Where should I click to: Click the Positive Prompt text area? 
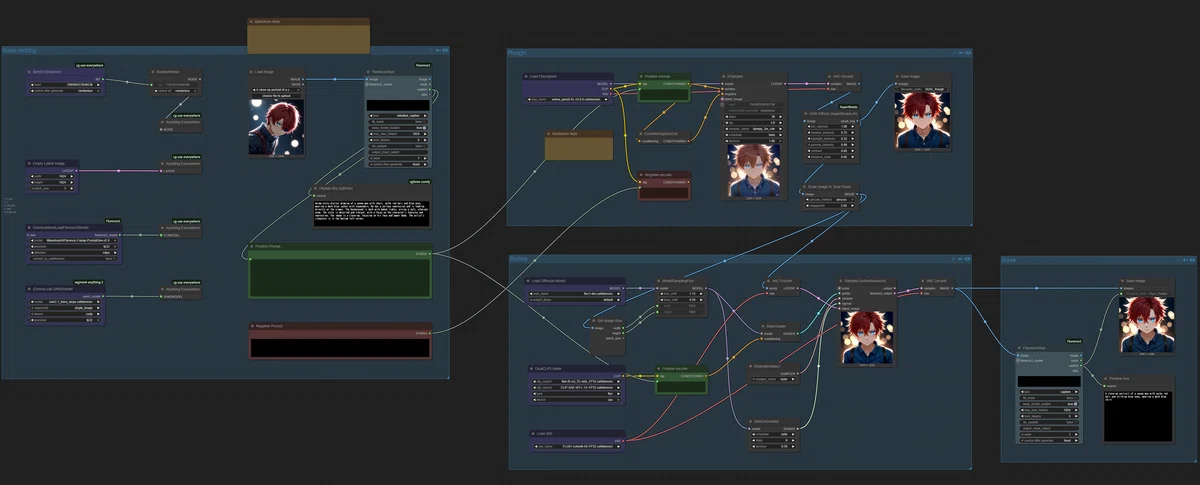click(x=340, y=277)
